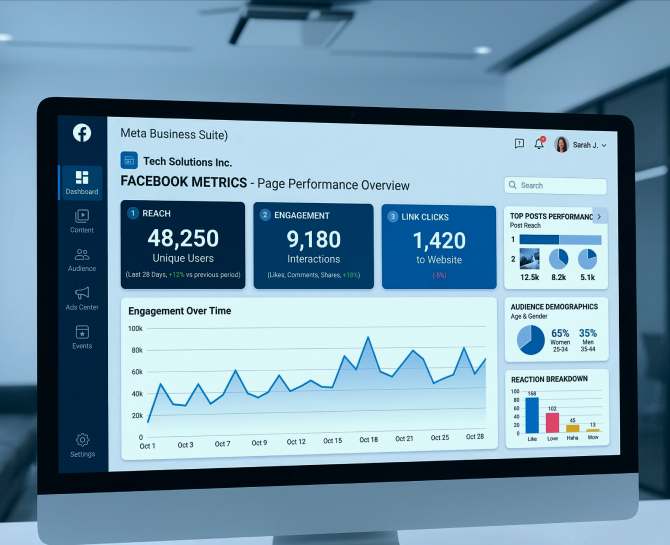Screen dimensions: 670x545
Task: Click the yellow Haha reaction bar
Action: tap(573, 428)
